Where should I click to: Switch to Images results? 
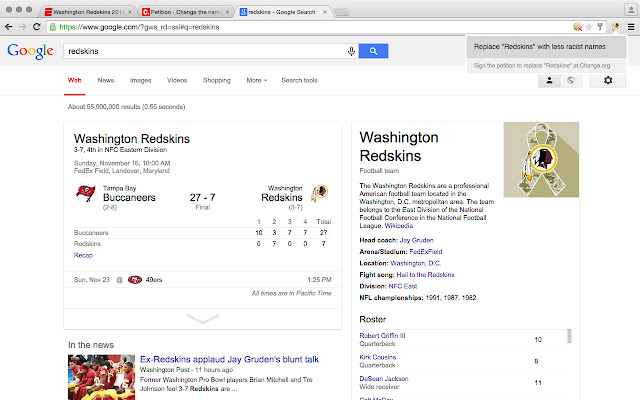140,80
